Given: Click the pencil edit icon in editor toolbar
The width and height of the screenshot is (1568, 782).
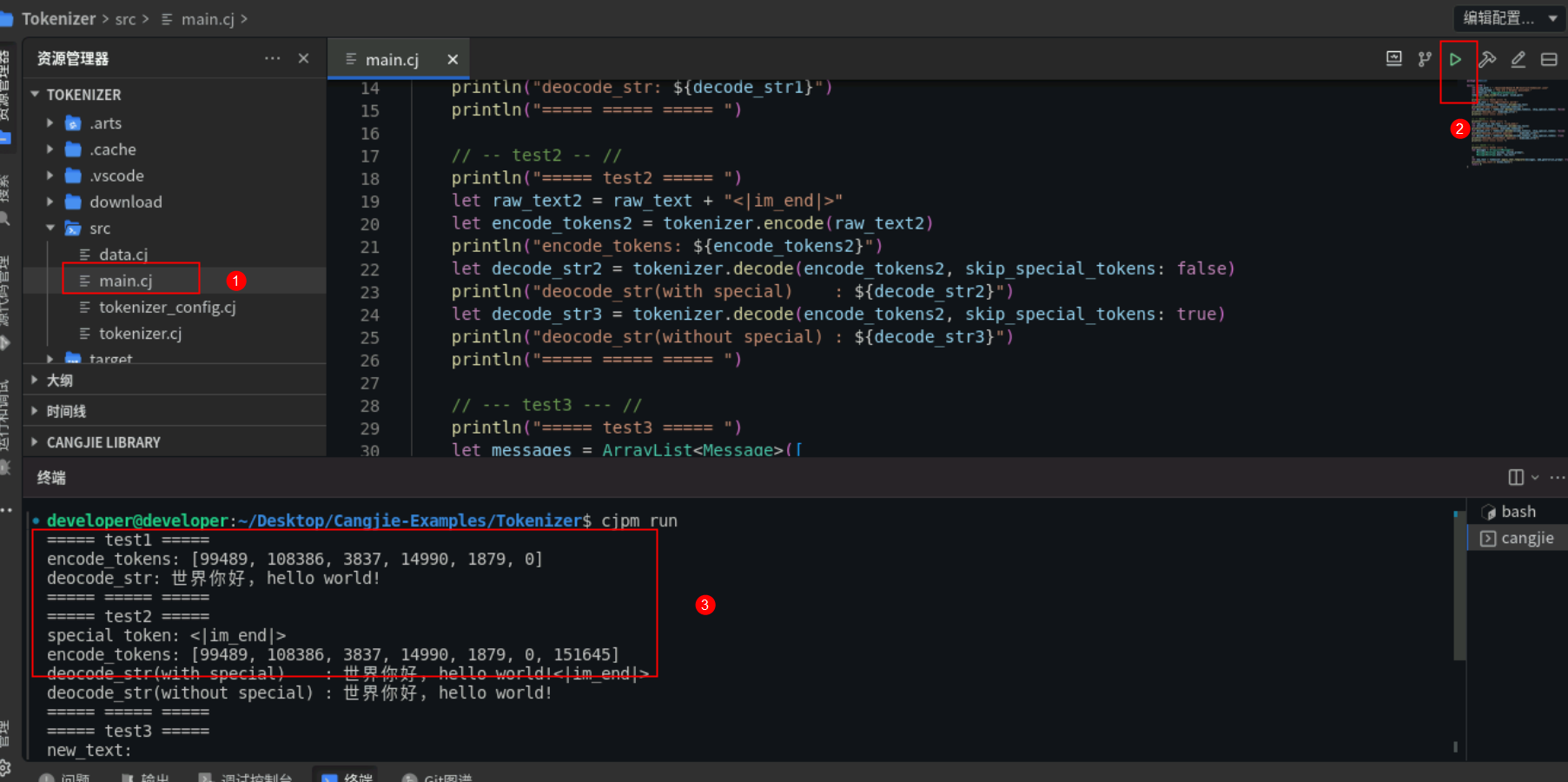Looking at the screenshot, I should point(1518,59).
